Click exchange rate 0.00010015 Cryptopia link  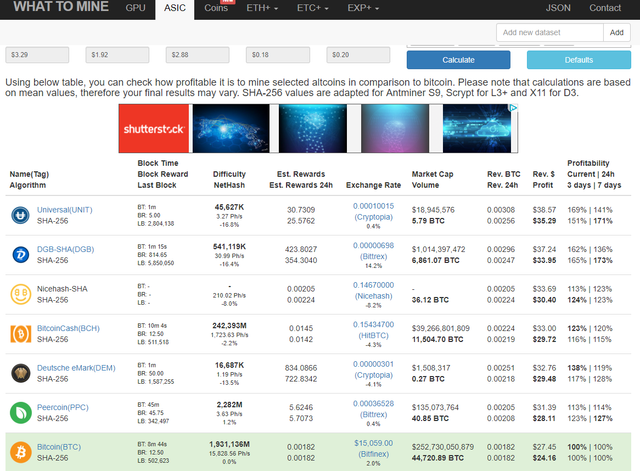373,211
